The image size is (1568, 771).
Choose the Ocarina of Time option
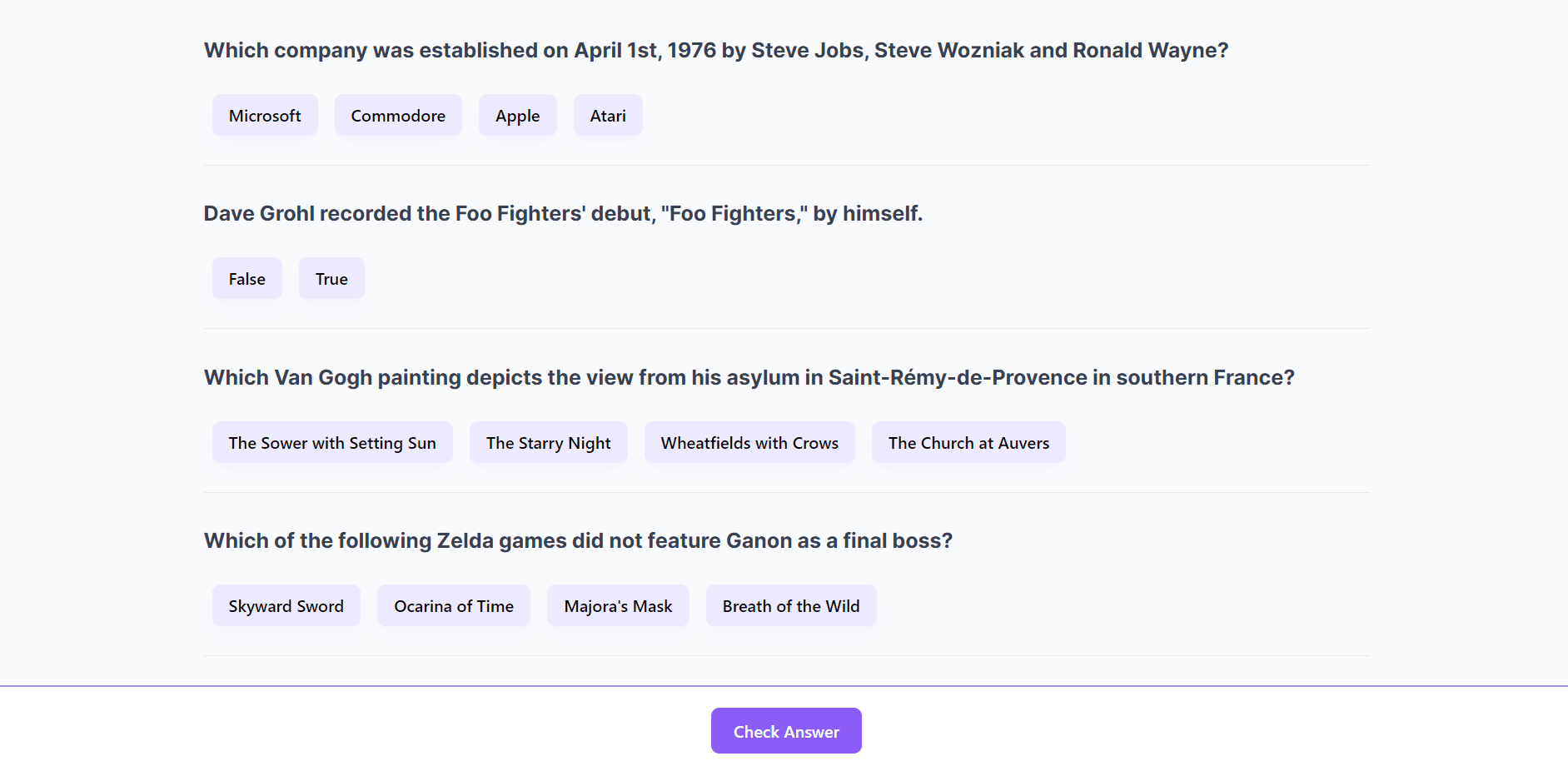454,606
